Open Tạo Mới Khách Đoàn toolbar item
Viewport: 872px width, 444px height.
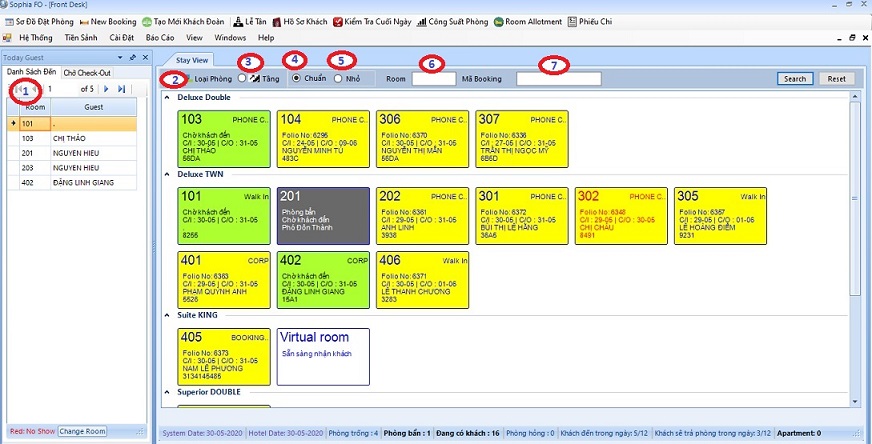pyautogui.click(x=183, y=22)
